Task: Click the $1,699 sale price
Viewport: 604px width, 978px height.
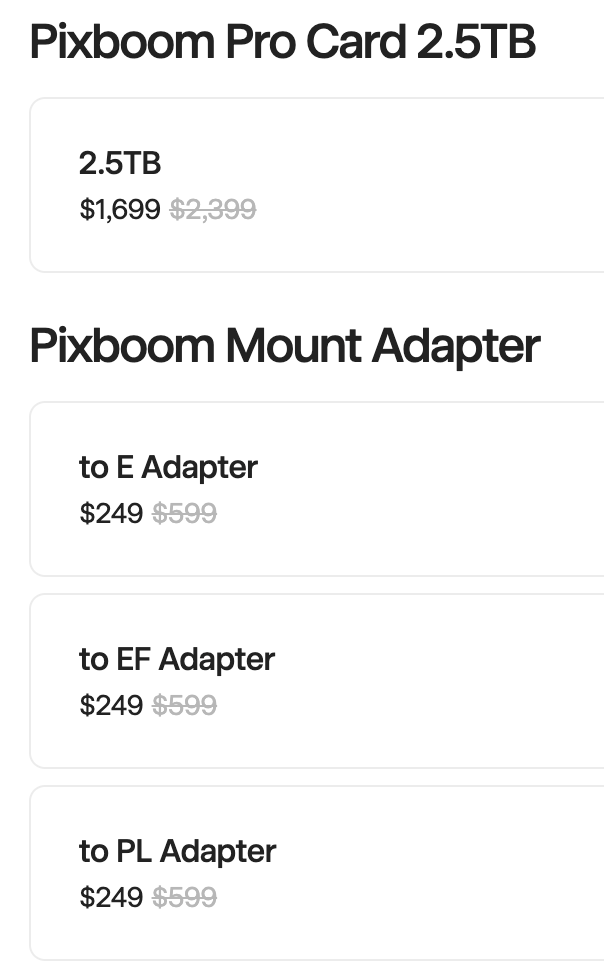Action: (120, 209)
